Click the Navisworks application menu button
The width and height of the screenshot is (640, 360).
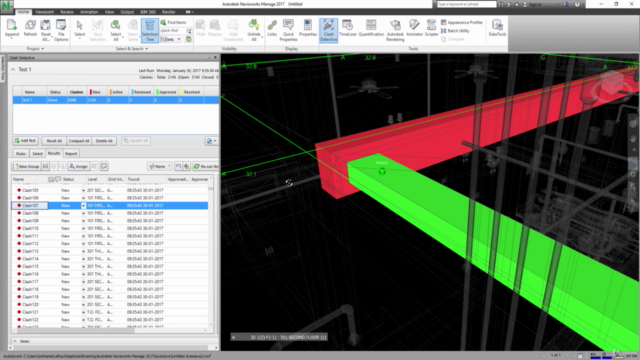[7, 6]
